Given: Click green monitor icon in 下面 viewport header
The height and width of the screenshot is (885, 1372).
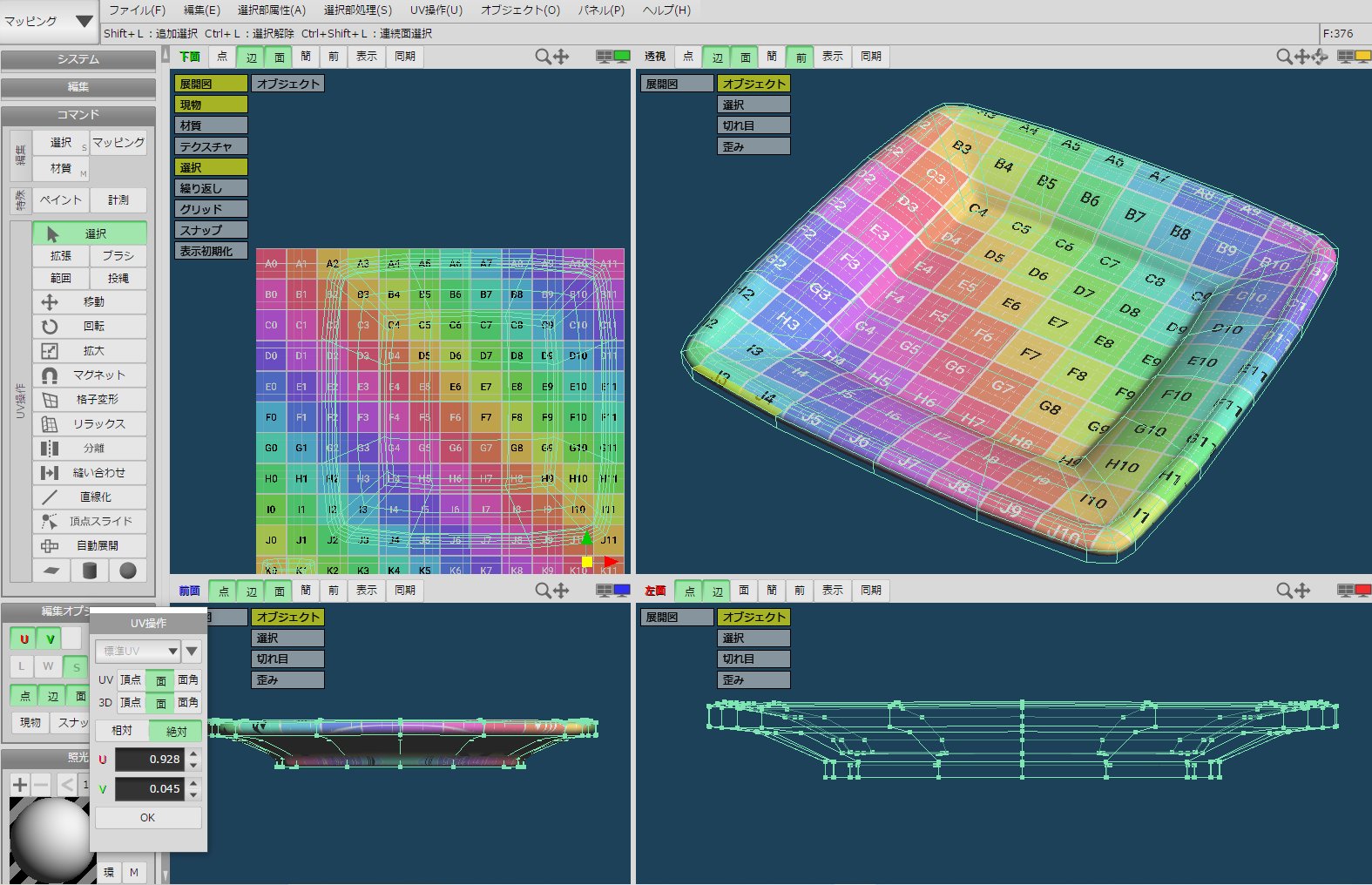Looking at the screenshot, I should pyautogui.click(x=622, y=57).
